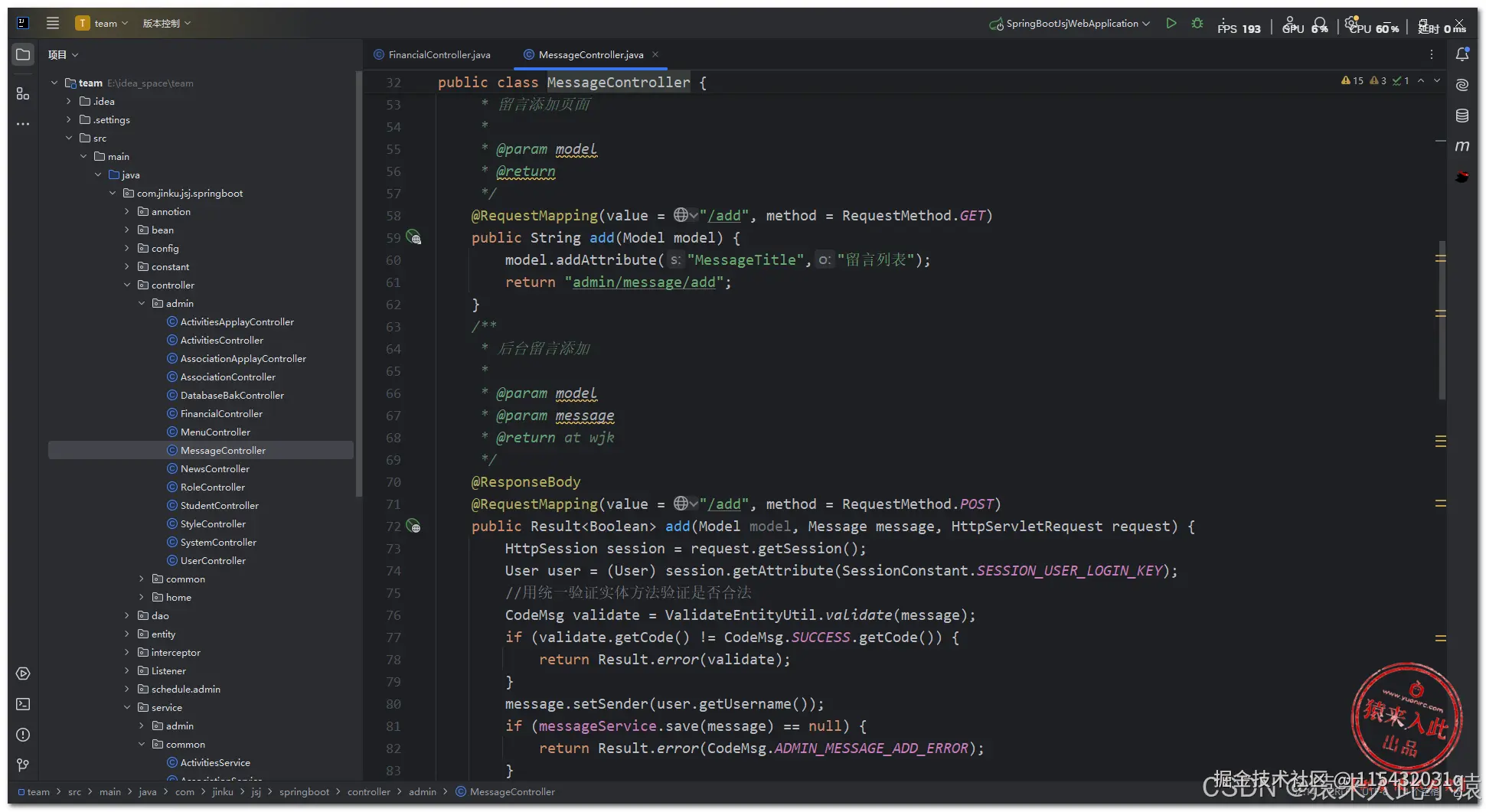Screen dimensions: 1486x812
Task: Click the "/add" mapping link on line 71
Action: tap(723, 504)
